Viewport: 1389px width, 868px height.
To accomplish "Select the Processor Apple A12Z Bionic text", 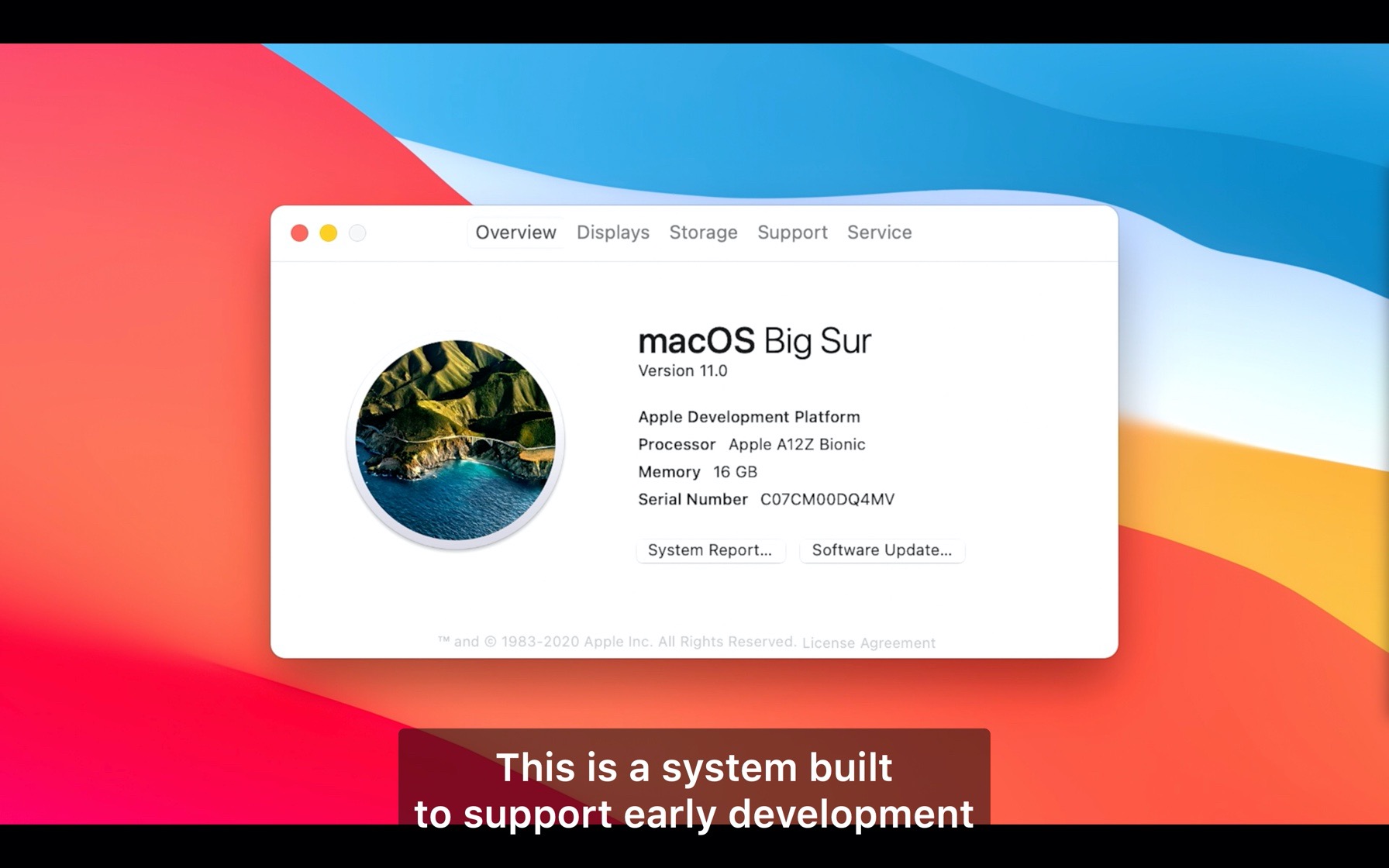I will pyautogui.click(x=751, y=444).
